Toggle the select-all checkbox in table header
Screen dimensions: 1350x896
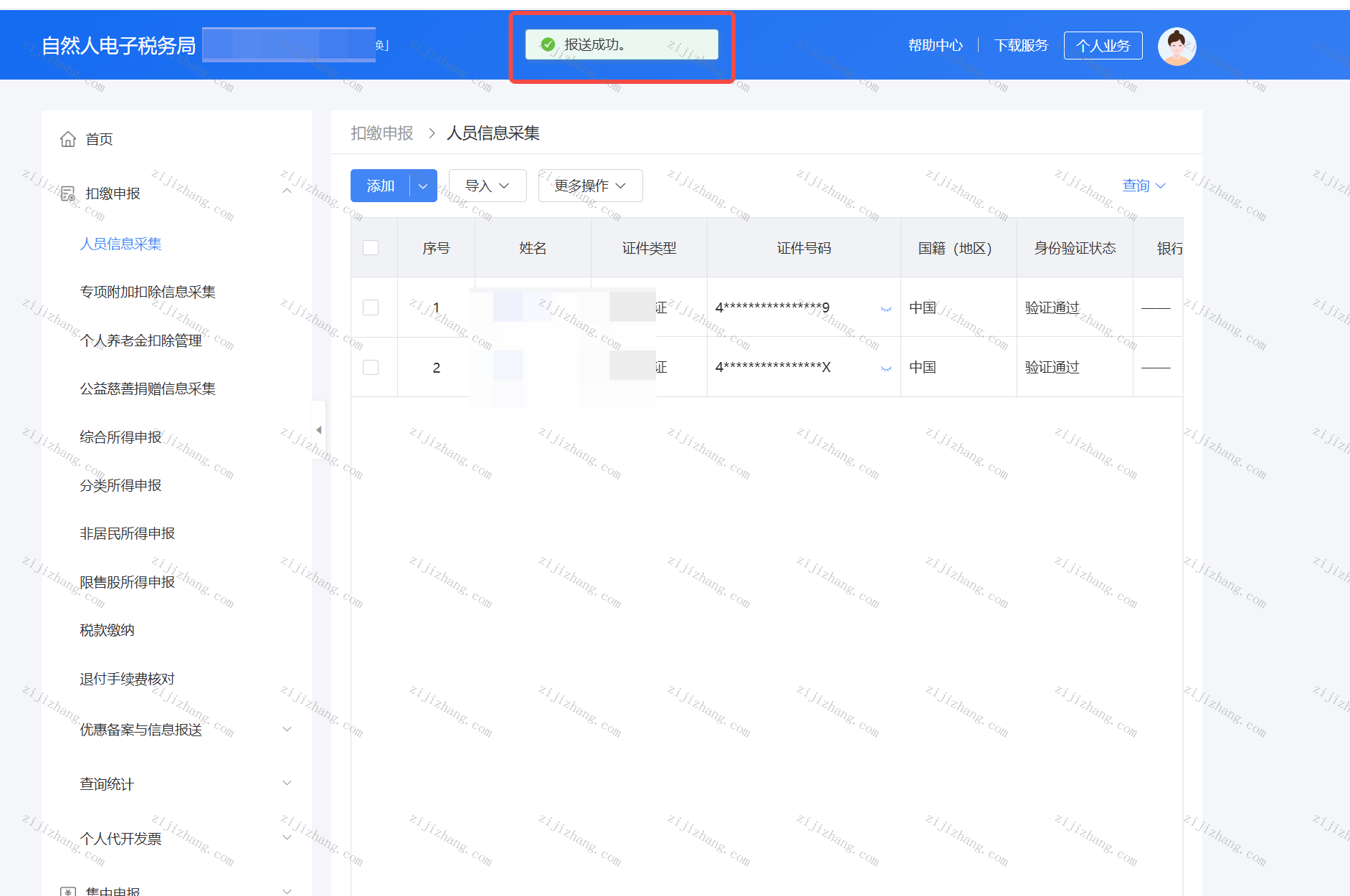click(x=371, y=248)
